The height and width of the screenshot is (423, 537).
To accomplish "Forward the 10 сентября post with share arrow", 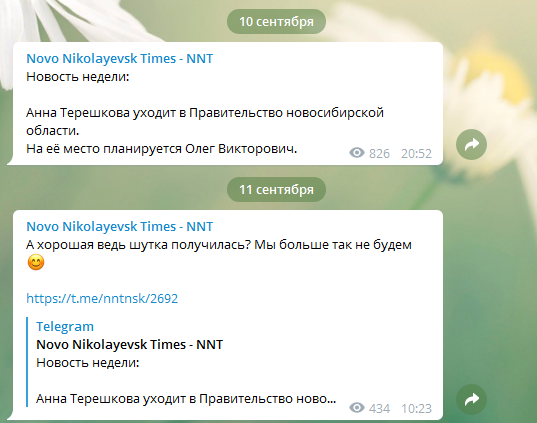I will (x=471, y=145).
